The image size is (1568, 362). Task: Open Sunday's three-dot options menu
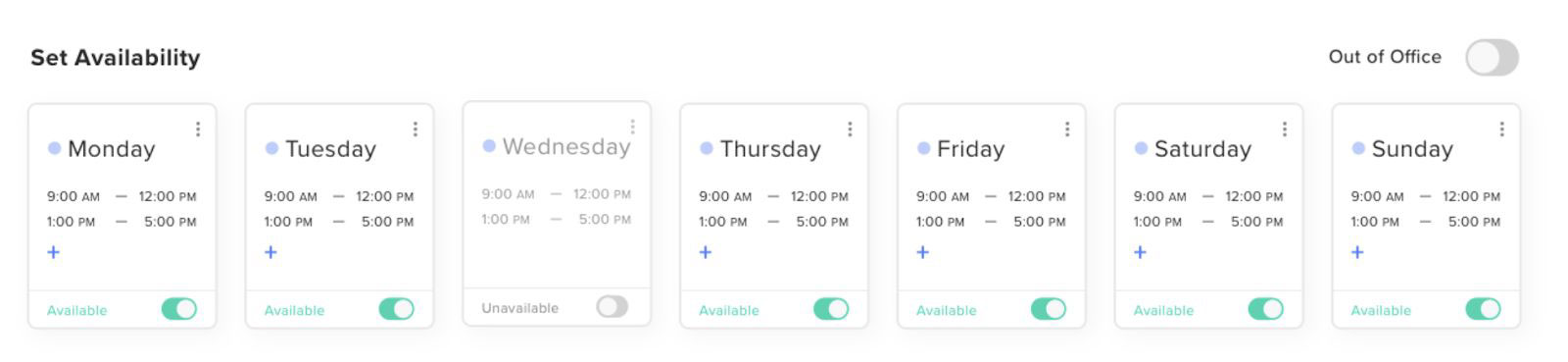point(1501,129)
